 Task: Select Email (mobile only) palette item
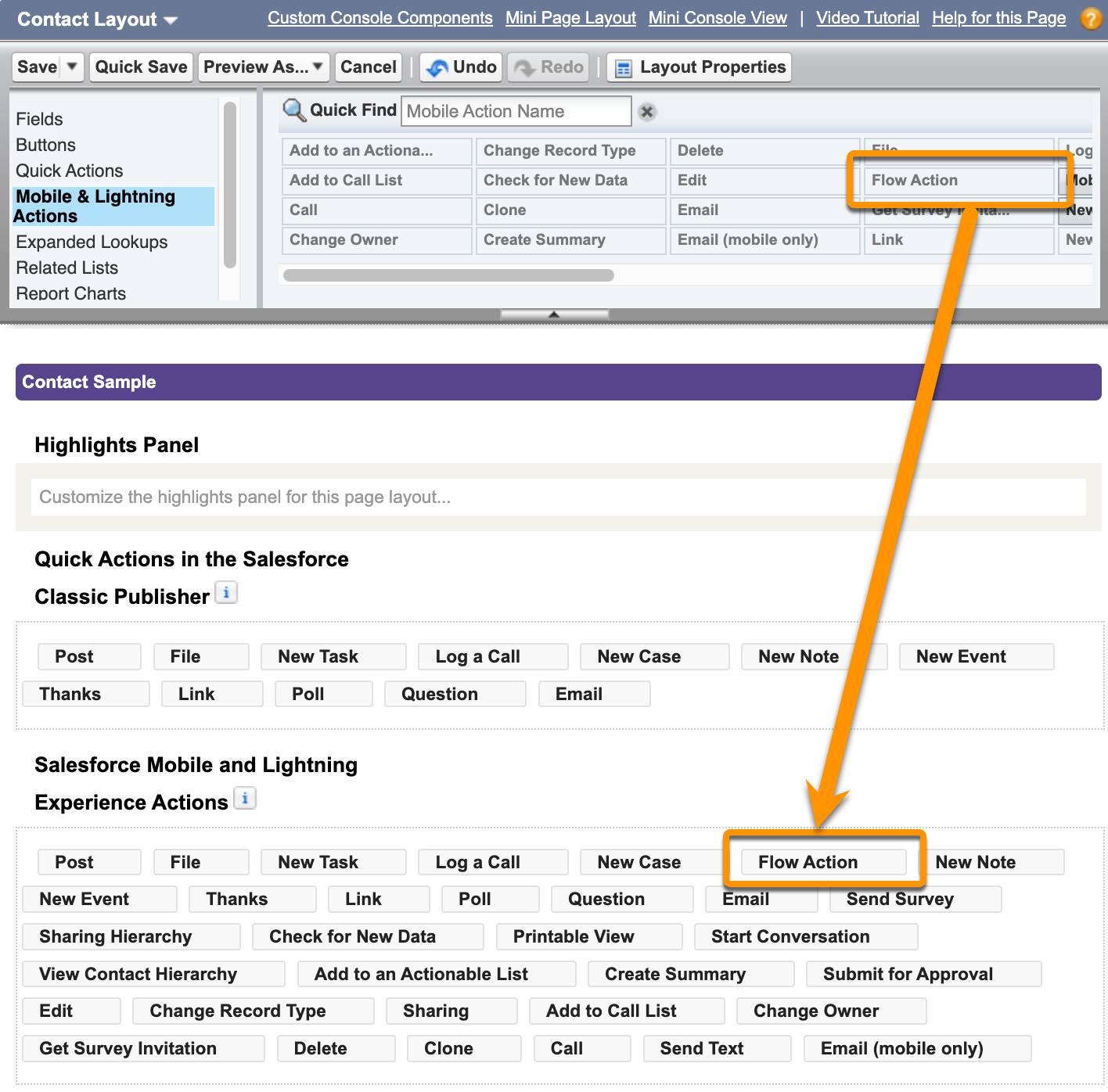(765, 240)
